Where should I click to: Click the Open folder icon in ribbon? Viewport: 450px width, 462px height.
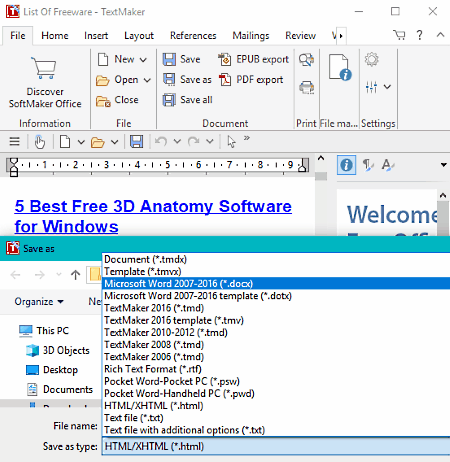(102, 80)
